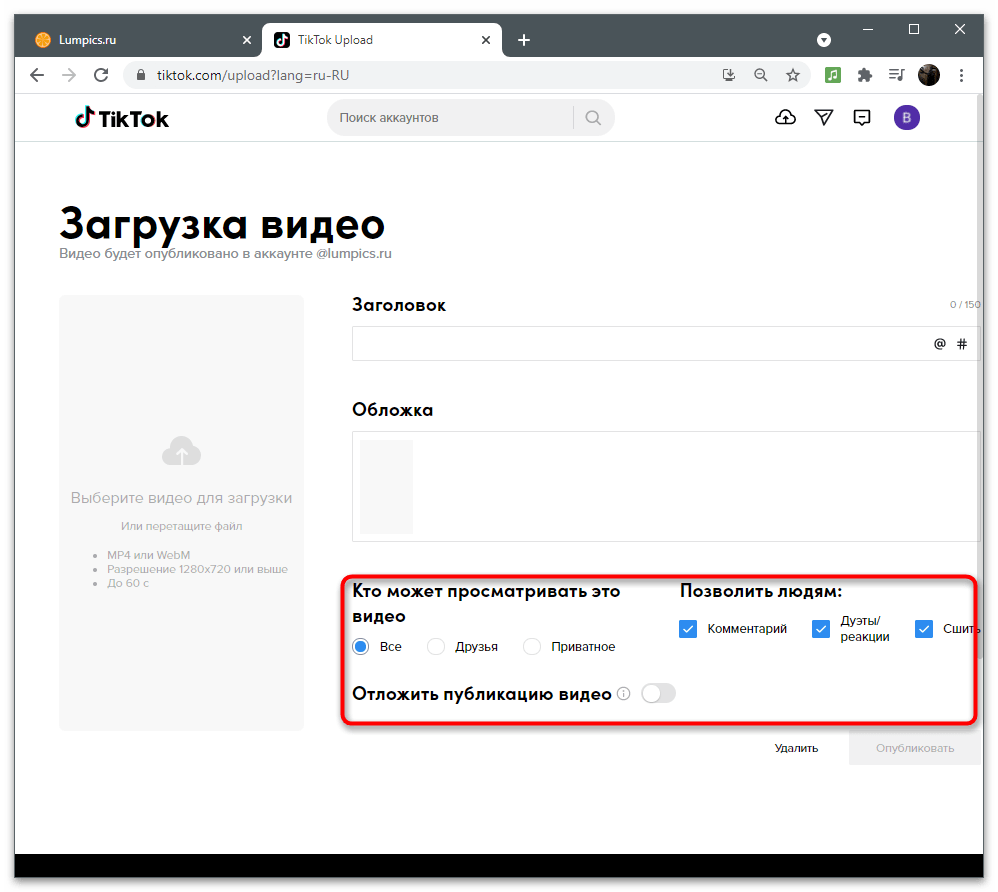Disable the 'Дуэты/реакции' checkbox
Image resolution: width=998 pixels, height=892 pixels.
(x=821, y=628)
